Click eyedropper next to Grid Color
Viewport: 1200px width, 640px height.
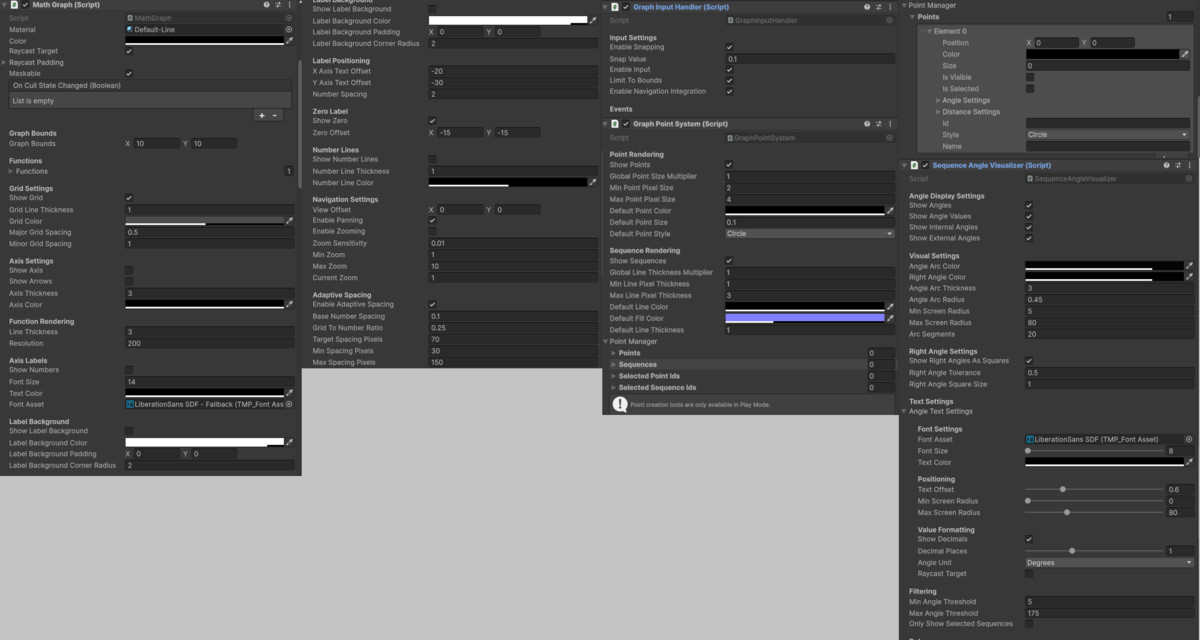(290, 221)
